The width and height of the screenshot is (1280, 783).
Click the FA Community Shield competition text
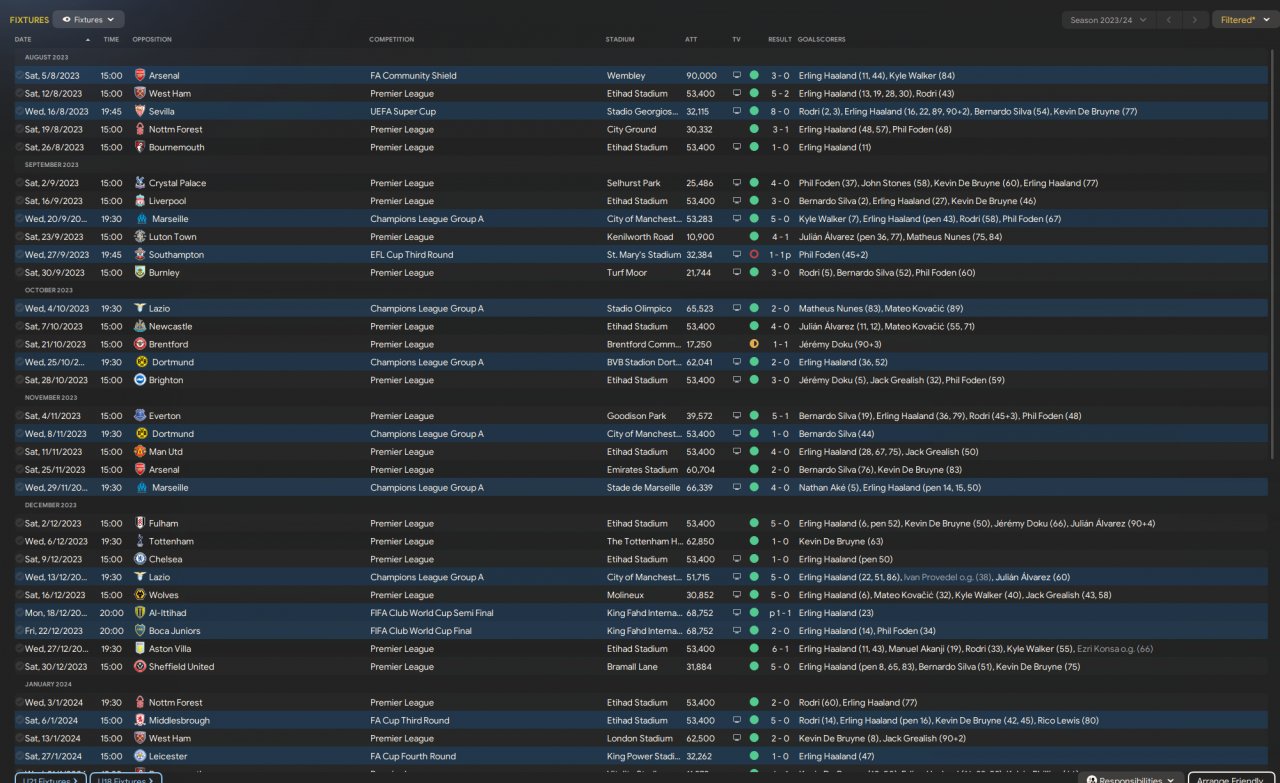[x=413, y=76]
